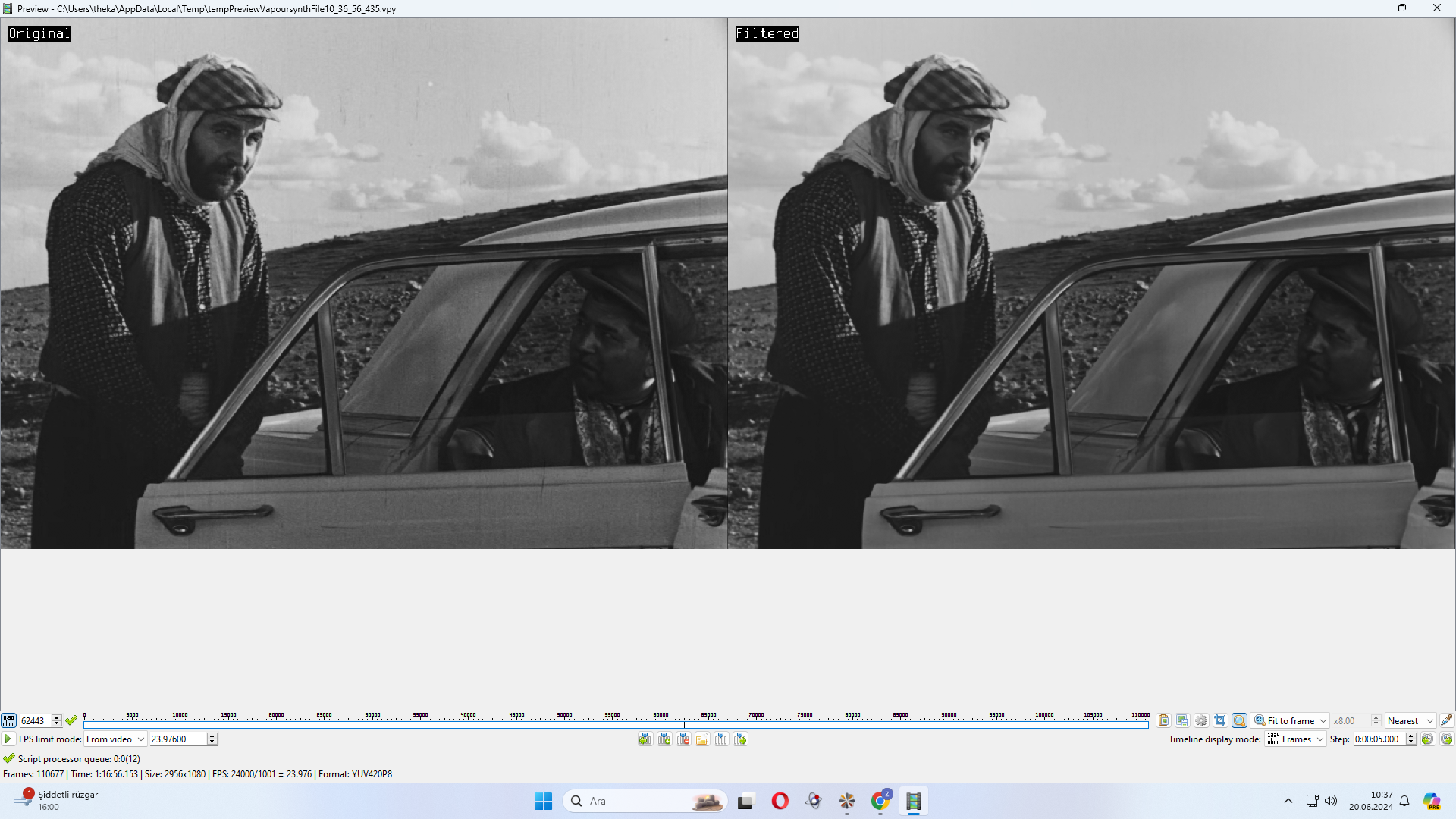Expand the Nearest scaling mode dropdown

[x=1410, y=721]
